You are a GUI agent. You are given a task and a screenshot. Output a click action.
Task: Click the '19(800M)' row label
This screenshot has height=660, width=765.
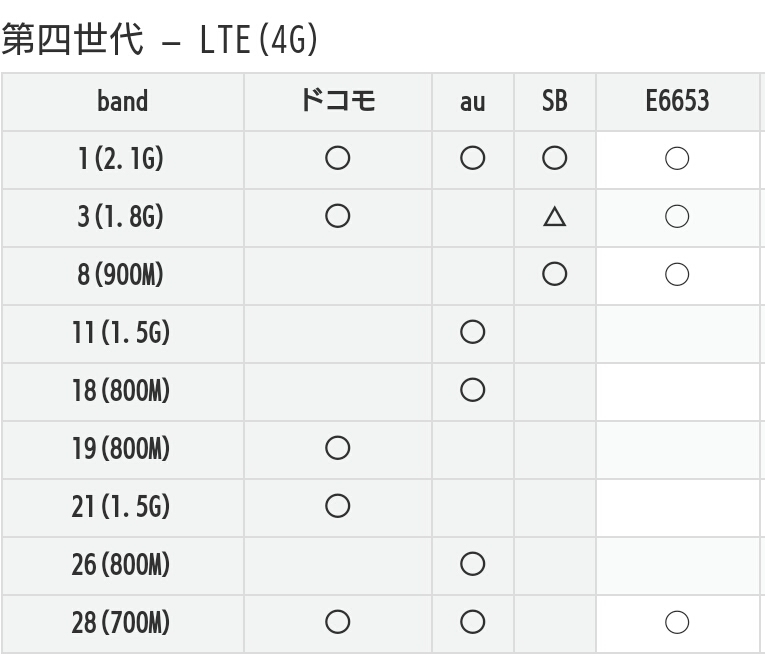point(121,449)
